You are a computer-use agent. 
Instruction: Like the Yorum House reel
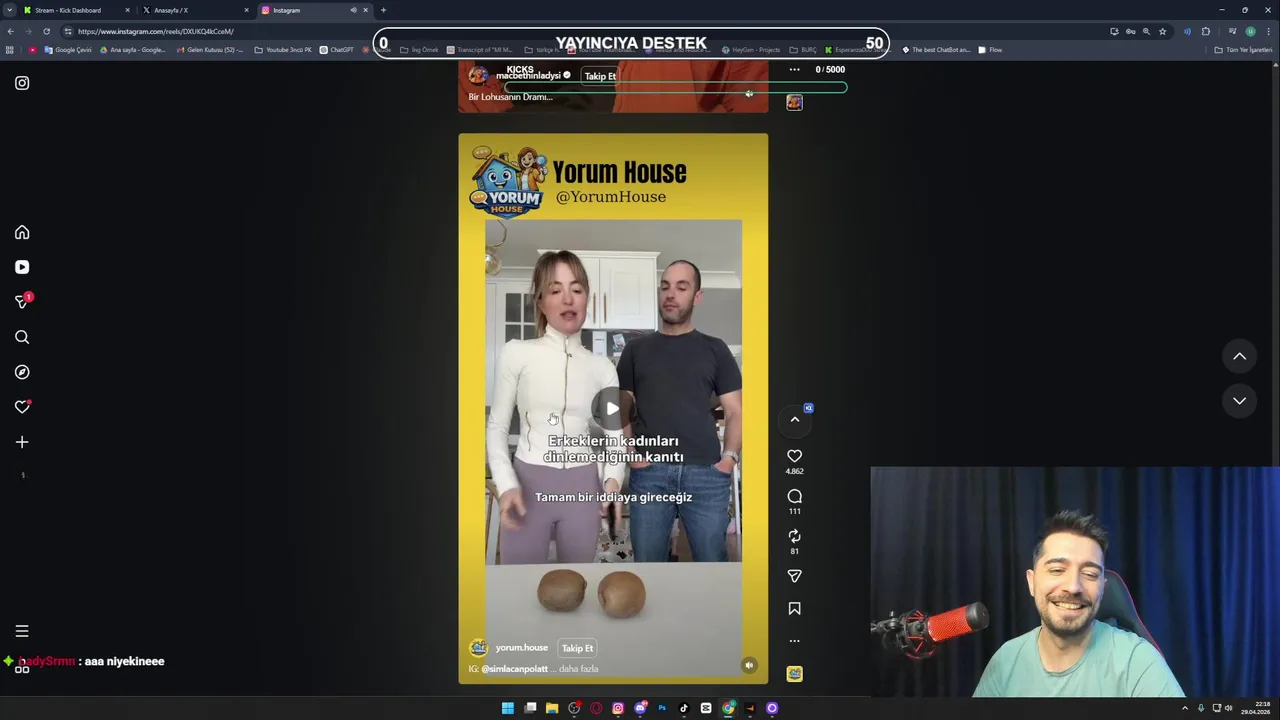[794, 456]
